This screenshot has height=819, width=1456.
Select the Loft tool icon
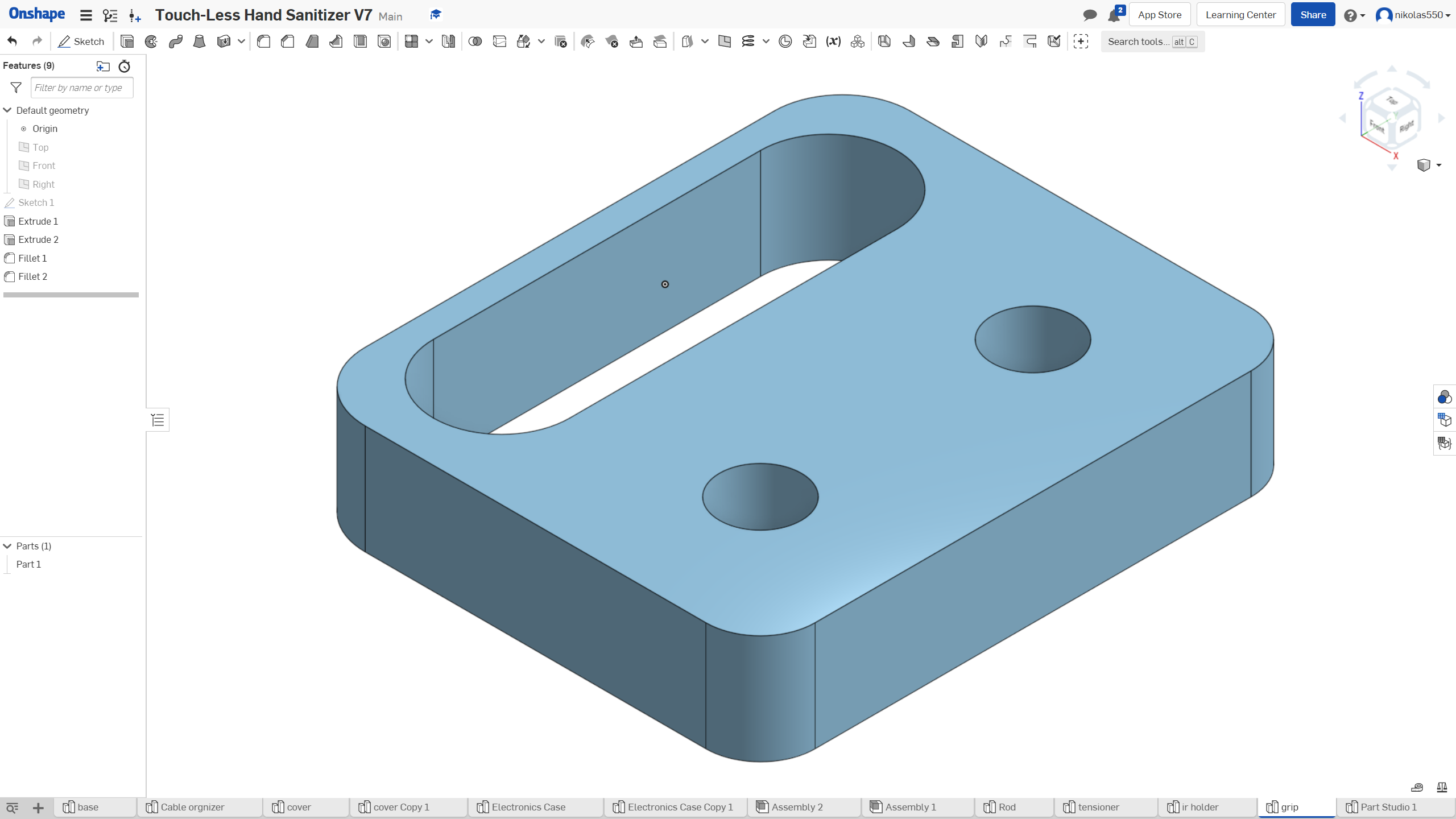tap(199, 42)
